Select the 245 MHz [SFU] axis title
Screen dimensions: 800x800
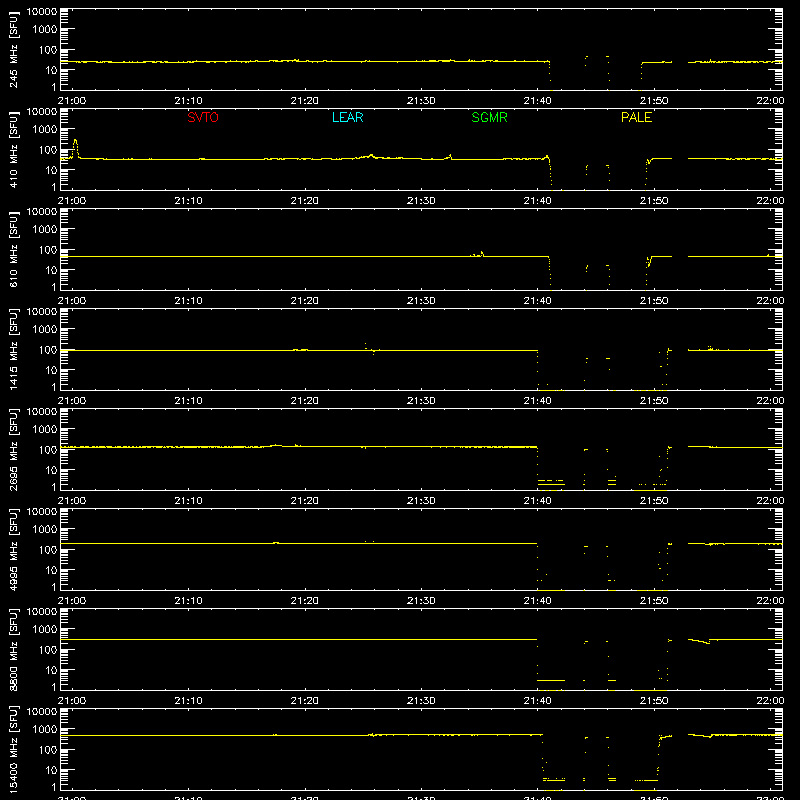tap(14, 49)
